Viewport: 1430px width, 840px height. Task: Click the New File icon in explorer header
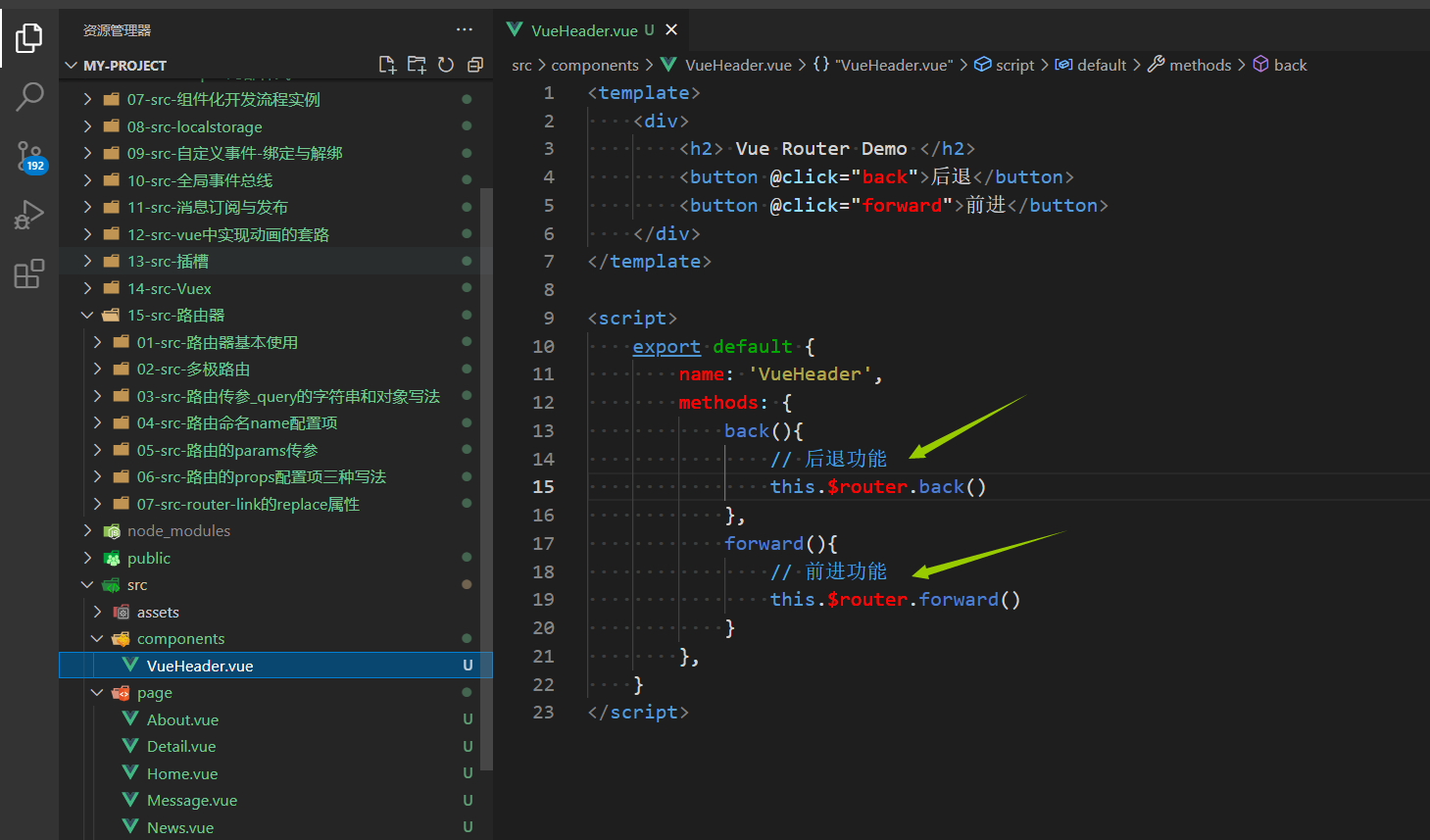387,65
